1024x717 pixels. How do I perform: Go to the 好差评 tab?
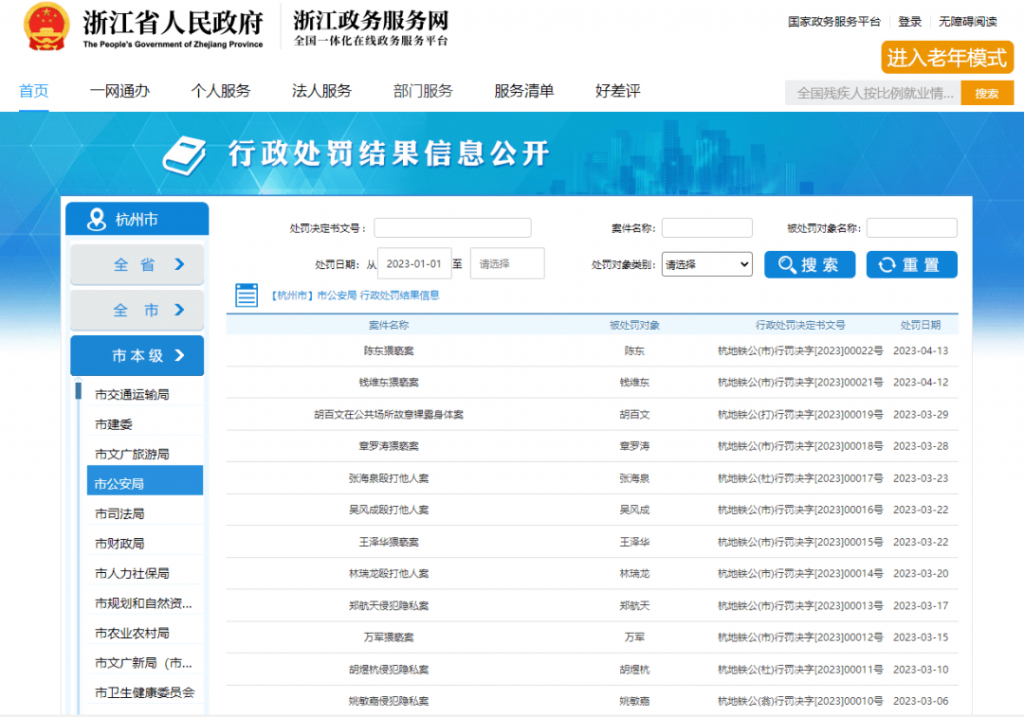(x=617, y=91)
